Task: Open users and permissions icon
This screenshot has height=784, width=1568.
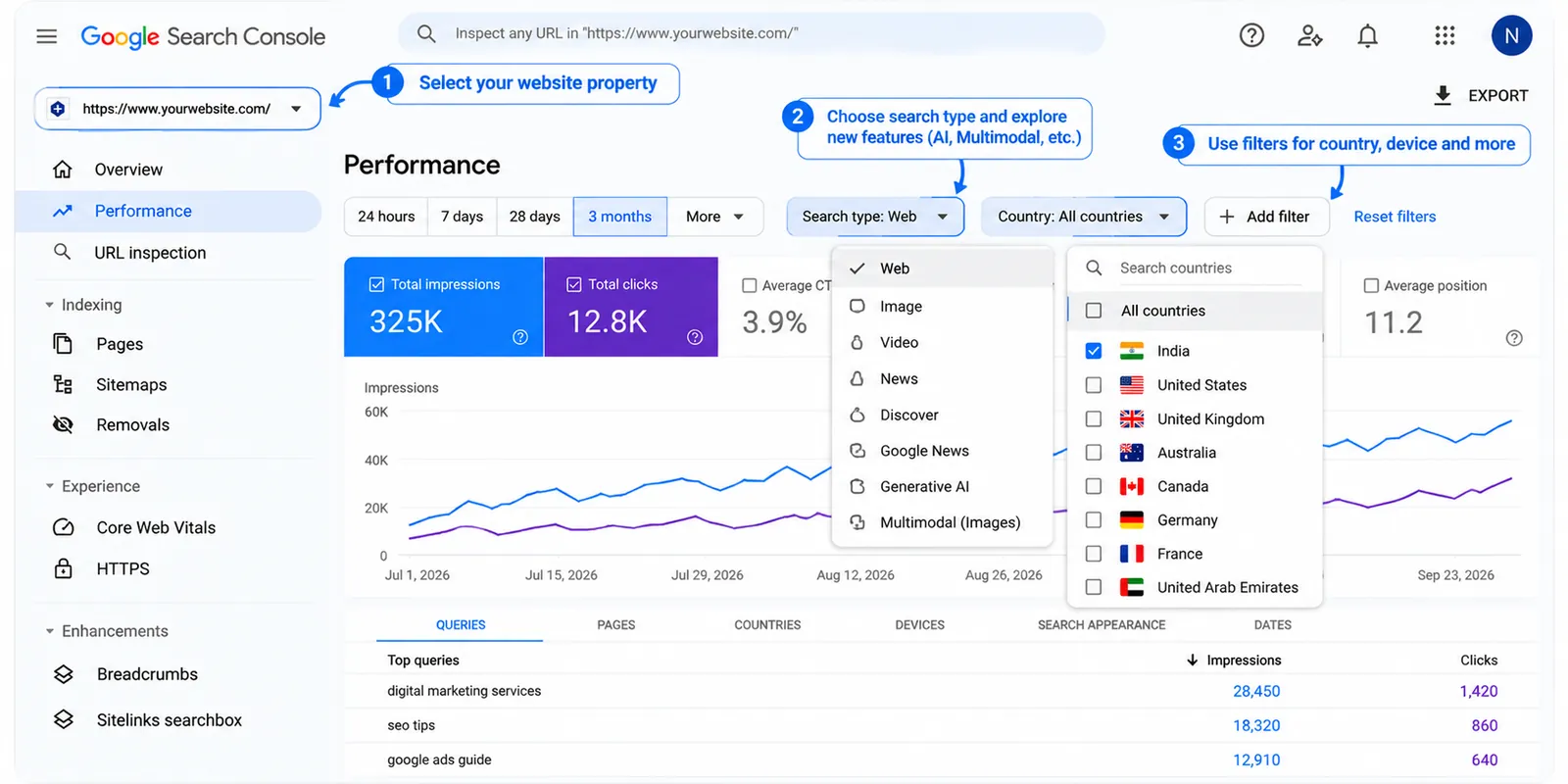Action: (x=1309, y=36)
